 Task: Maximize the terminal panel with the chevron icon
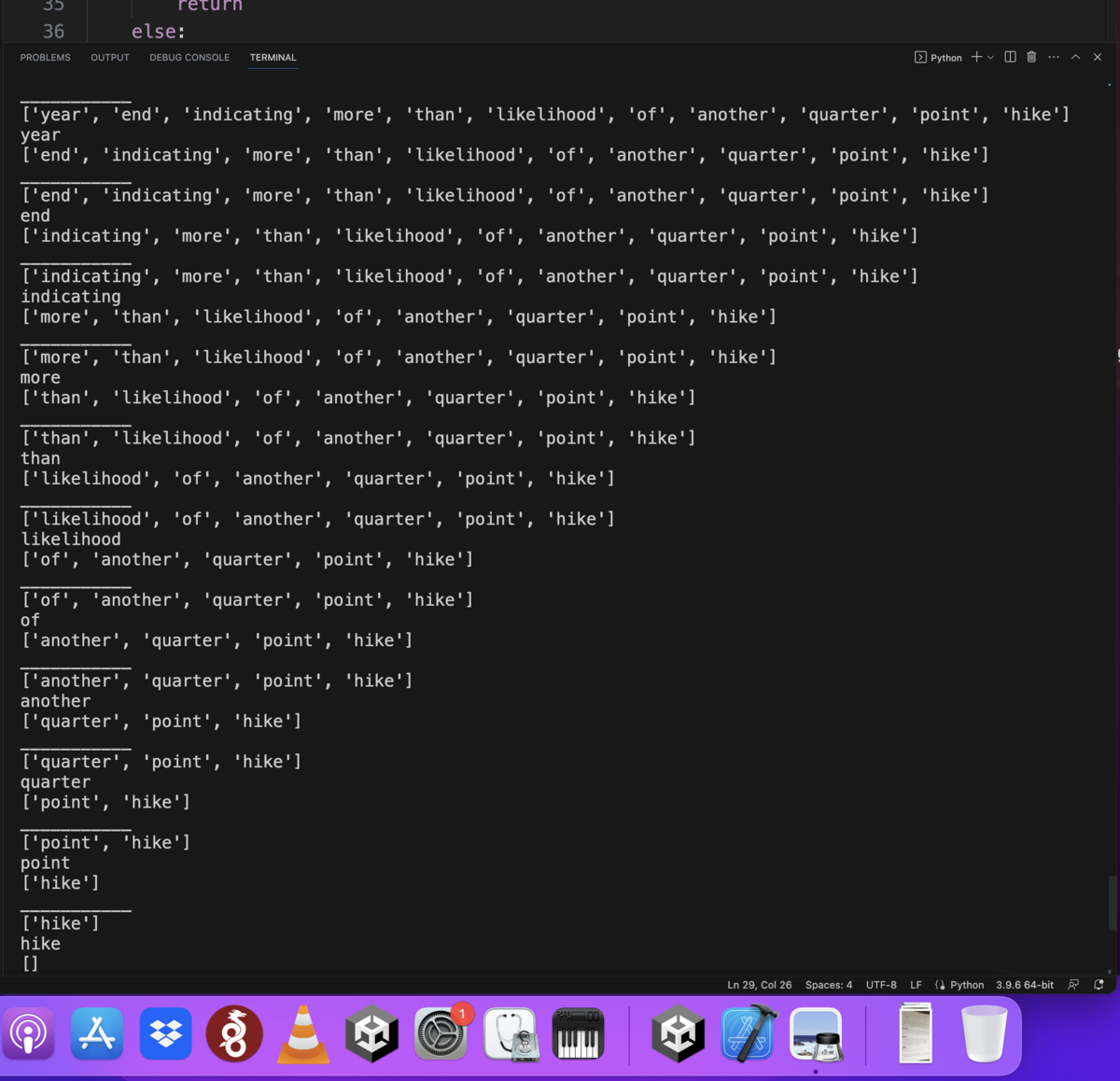[1075, 57]
